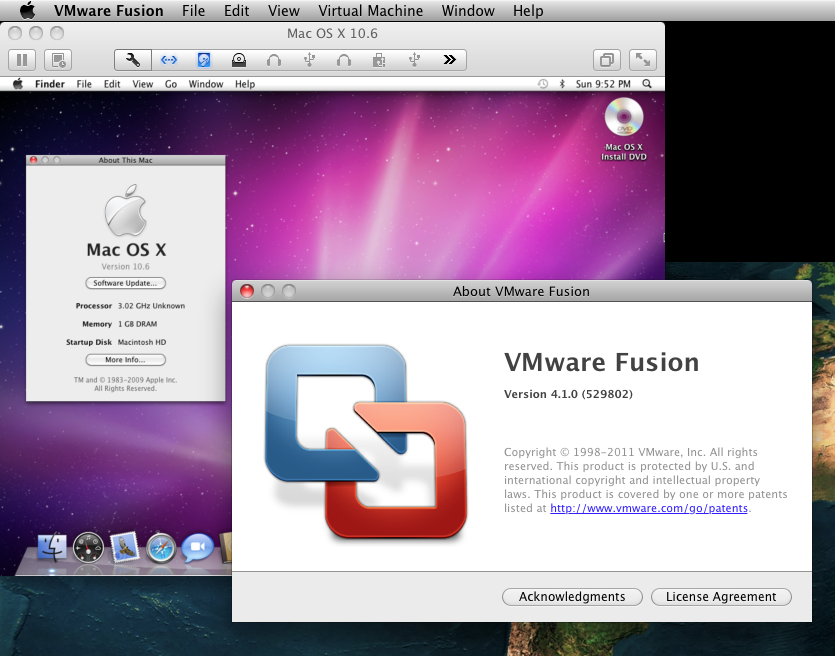835x656 pixels.
Task: Expand the toolbar overflow double-chevron
Action: (449, 60)
